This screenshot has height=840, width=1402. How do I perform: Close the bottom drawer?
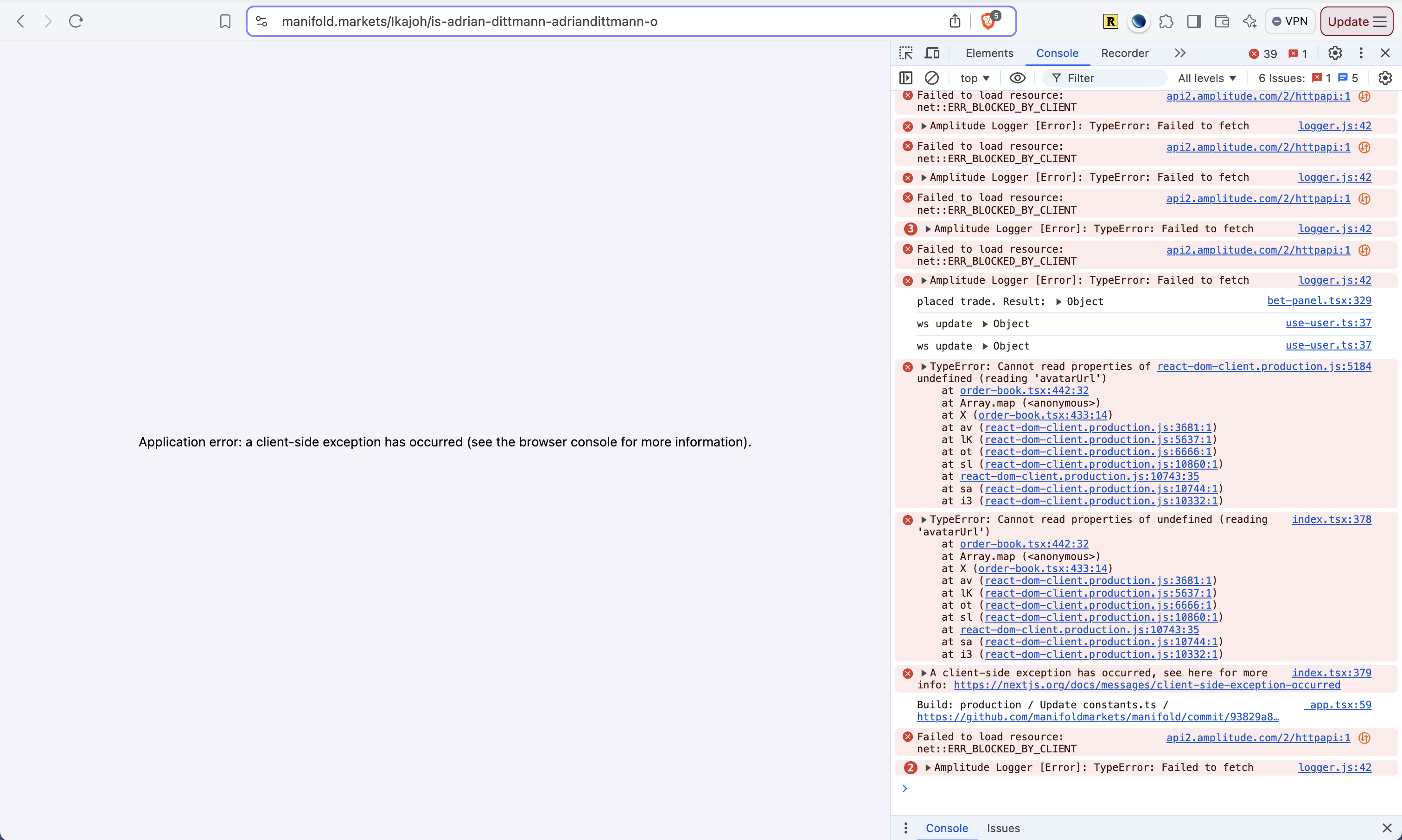click(x=1387, y=828)
